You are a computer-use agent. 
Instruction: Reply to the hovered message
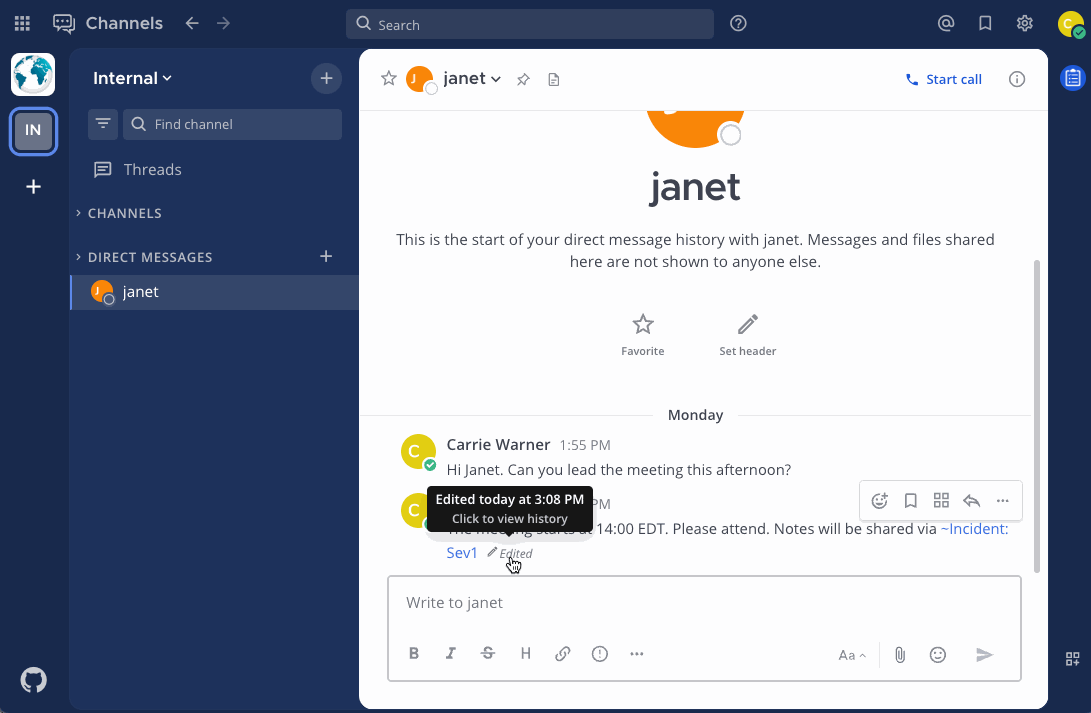click(971, 501)
